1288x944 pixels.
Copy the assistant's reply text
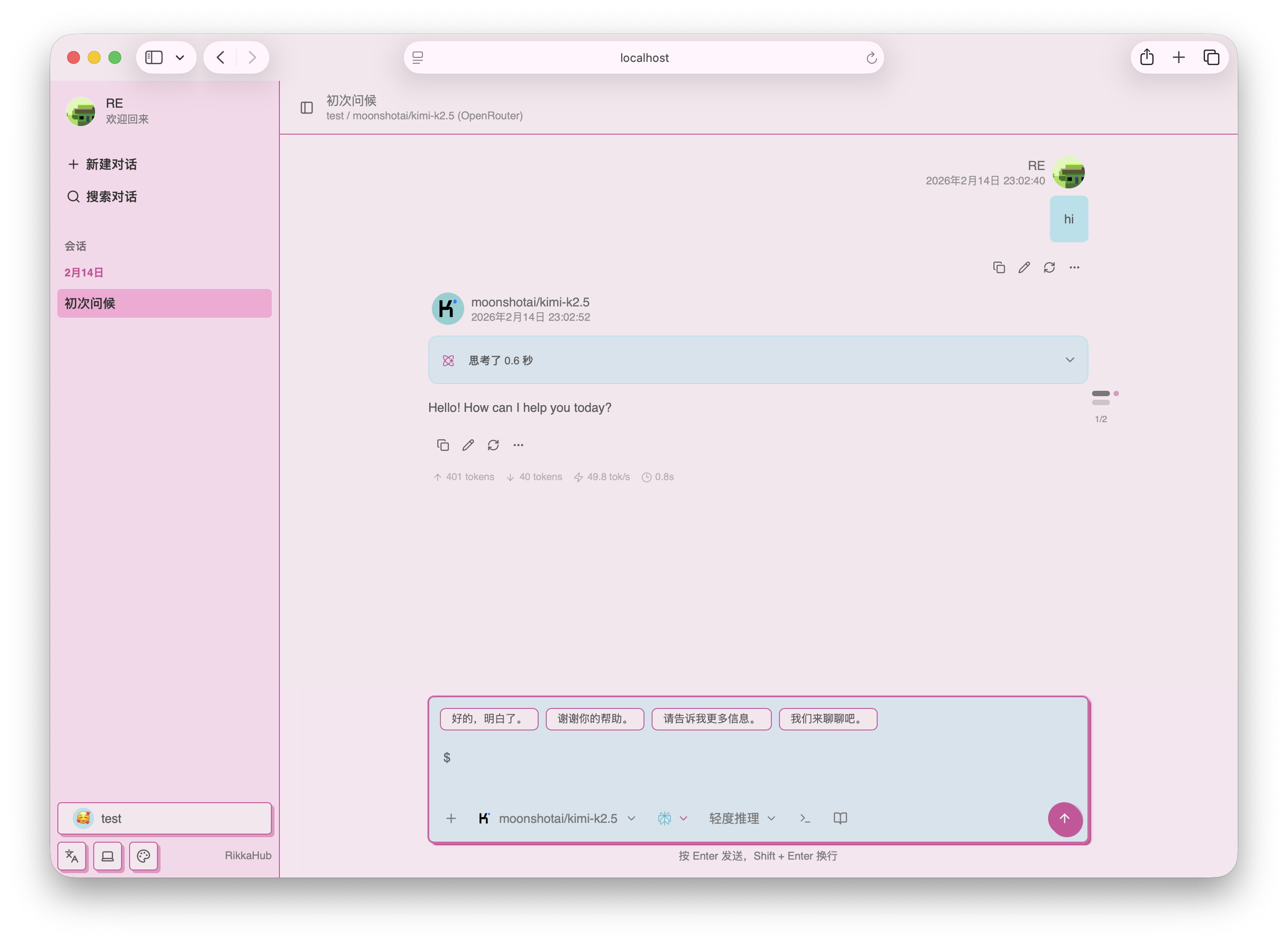point(443,445)
